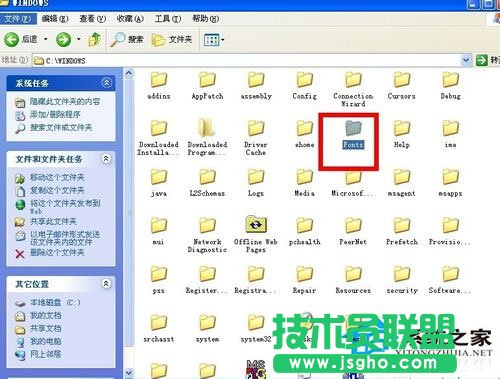Select the msagent folder icon
The width and height of the screenshot is (500, 379).
pyautogui.click(x=402, y=177)
